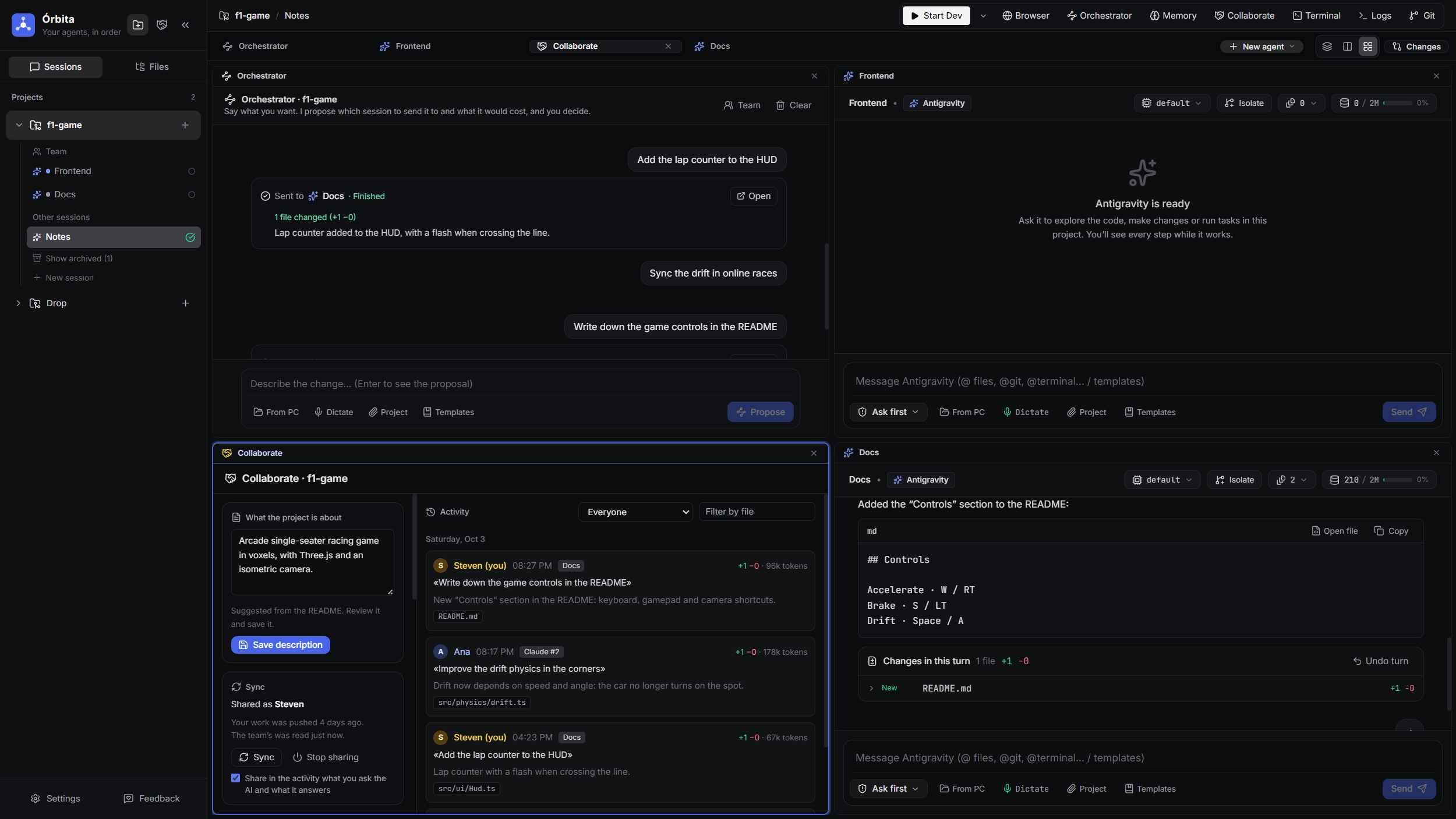Open the Ask first dropdown in Docs panel
1456x819 pixels.
(889, 789)
